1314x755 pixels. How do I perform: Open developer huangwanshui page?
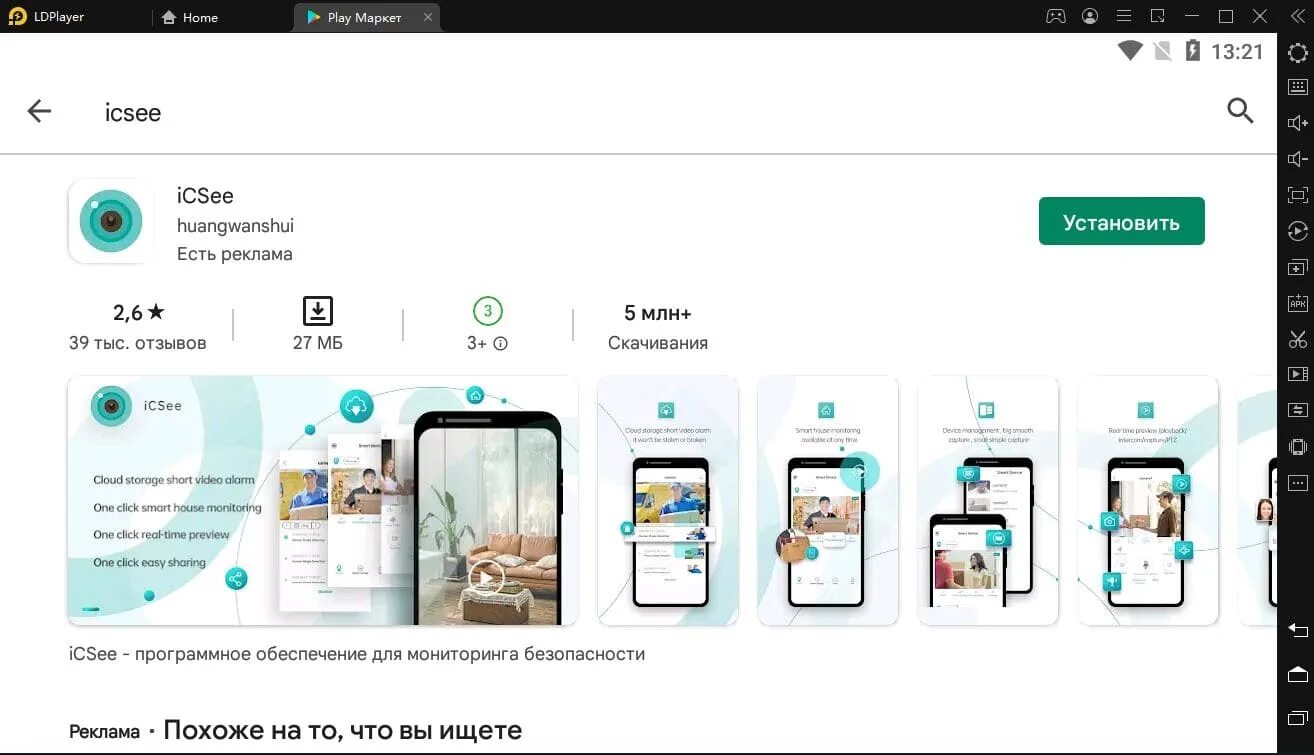pos(235,226)
